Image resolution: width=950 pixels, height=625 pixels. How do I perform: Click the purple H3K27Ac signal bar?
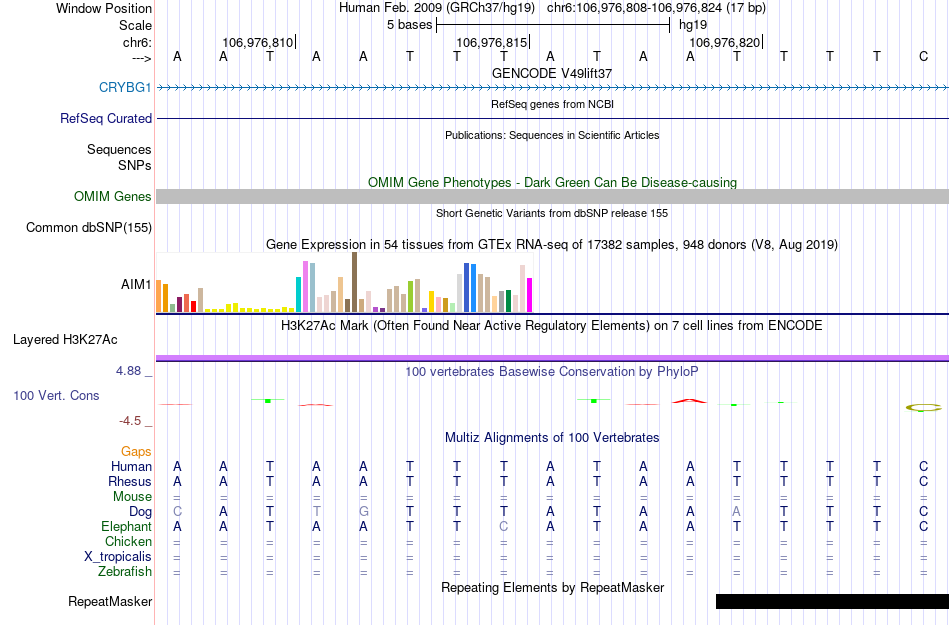coord(552,359)
